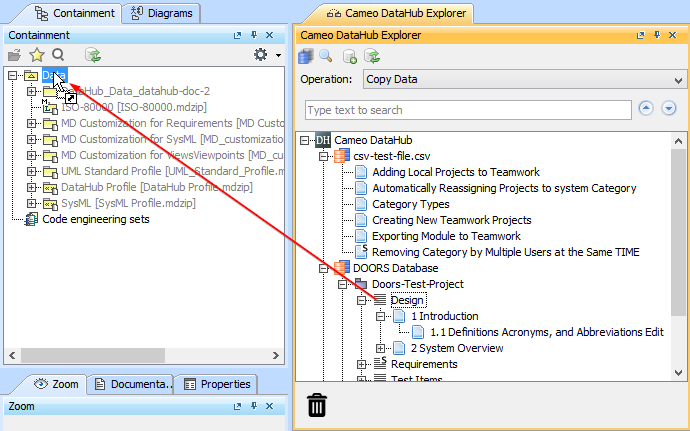
Task: Open the dropdown arrow next to gear icon
Action: pos(278,55)
